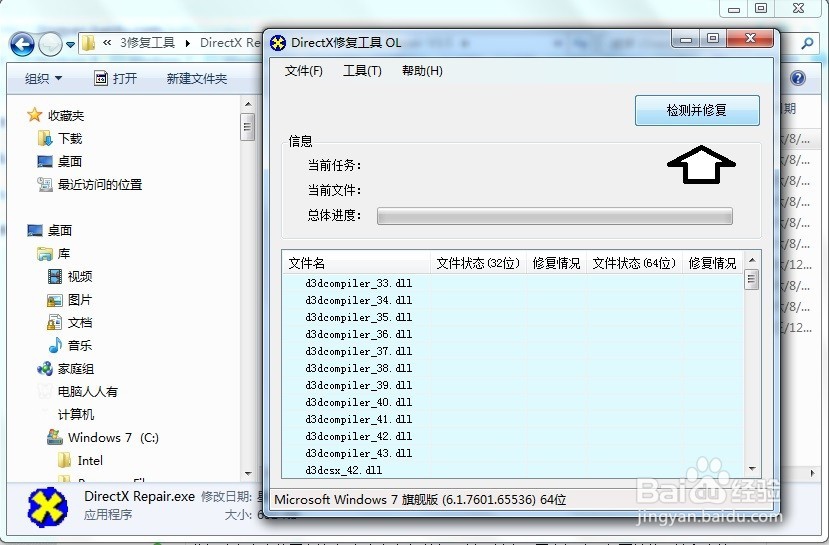Click the 文件状态(64位) column header
The image size is (829, 545).
coord(634,263)
